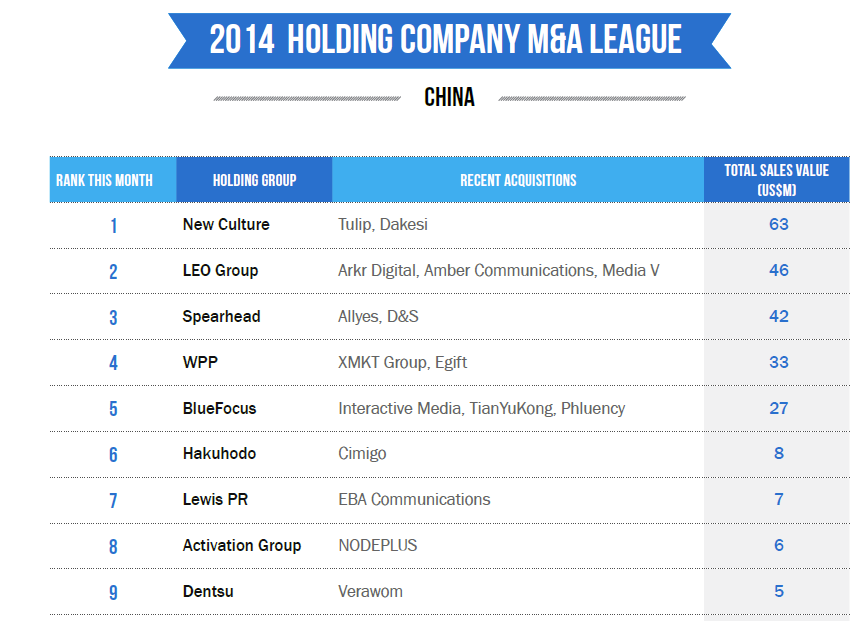
Task: Click the Total Sales Value column header
Action: point(776,180)
